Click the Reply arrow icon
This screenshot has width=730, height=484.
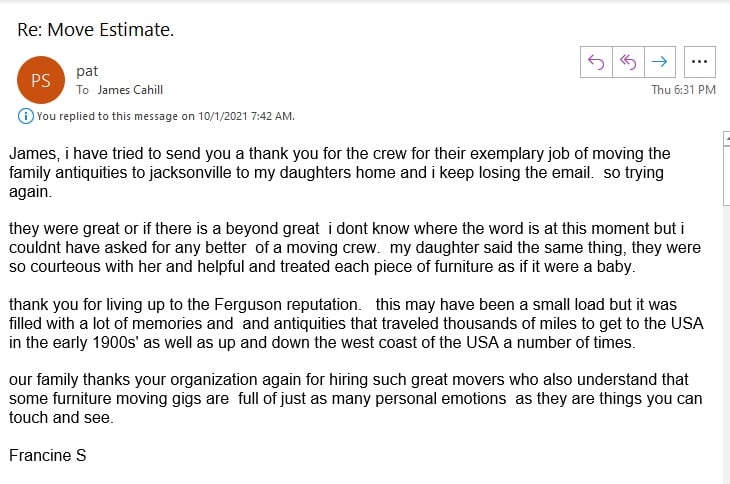[596, 62]
